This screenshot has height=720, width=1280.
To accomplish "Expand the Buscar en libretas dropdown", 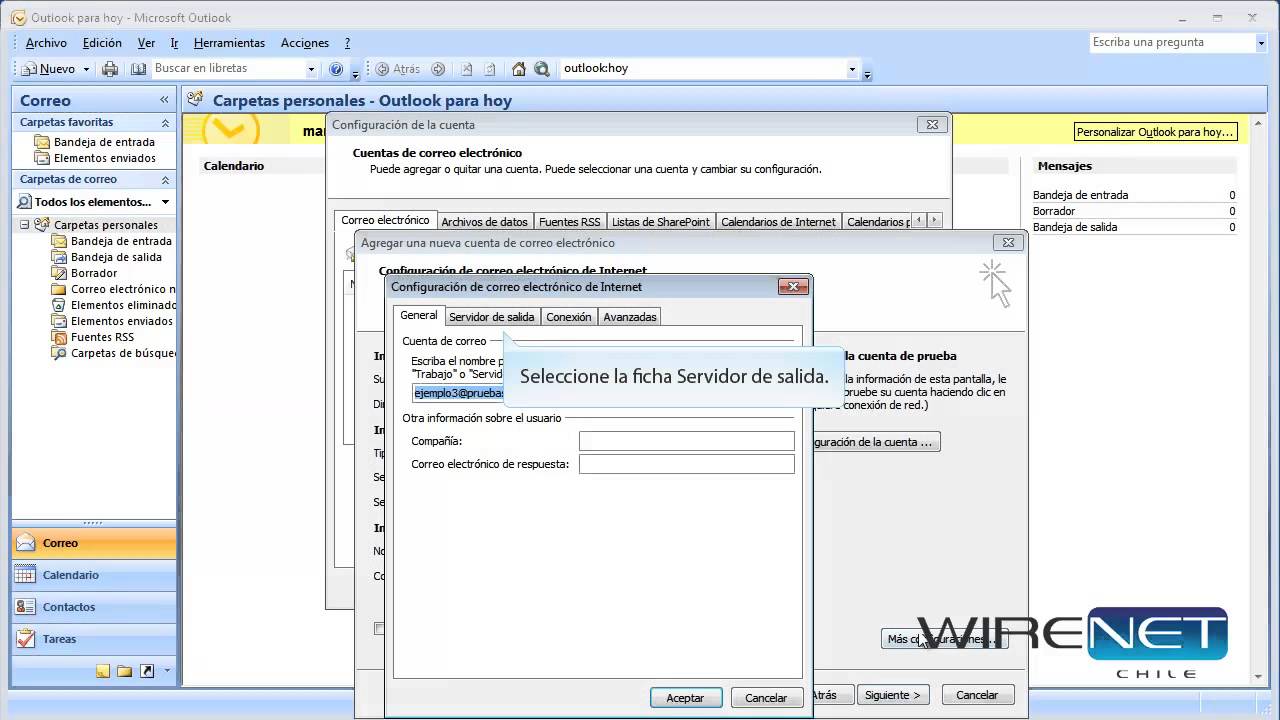I will 311,69.
